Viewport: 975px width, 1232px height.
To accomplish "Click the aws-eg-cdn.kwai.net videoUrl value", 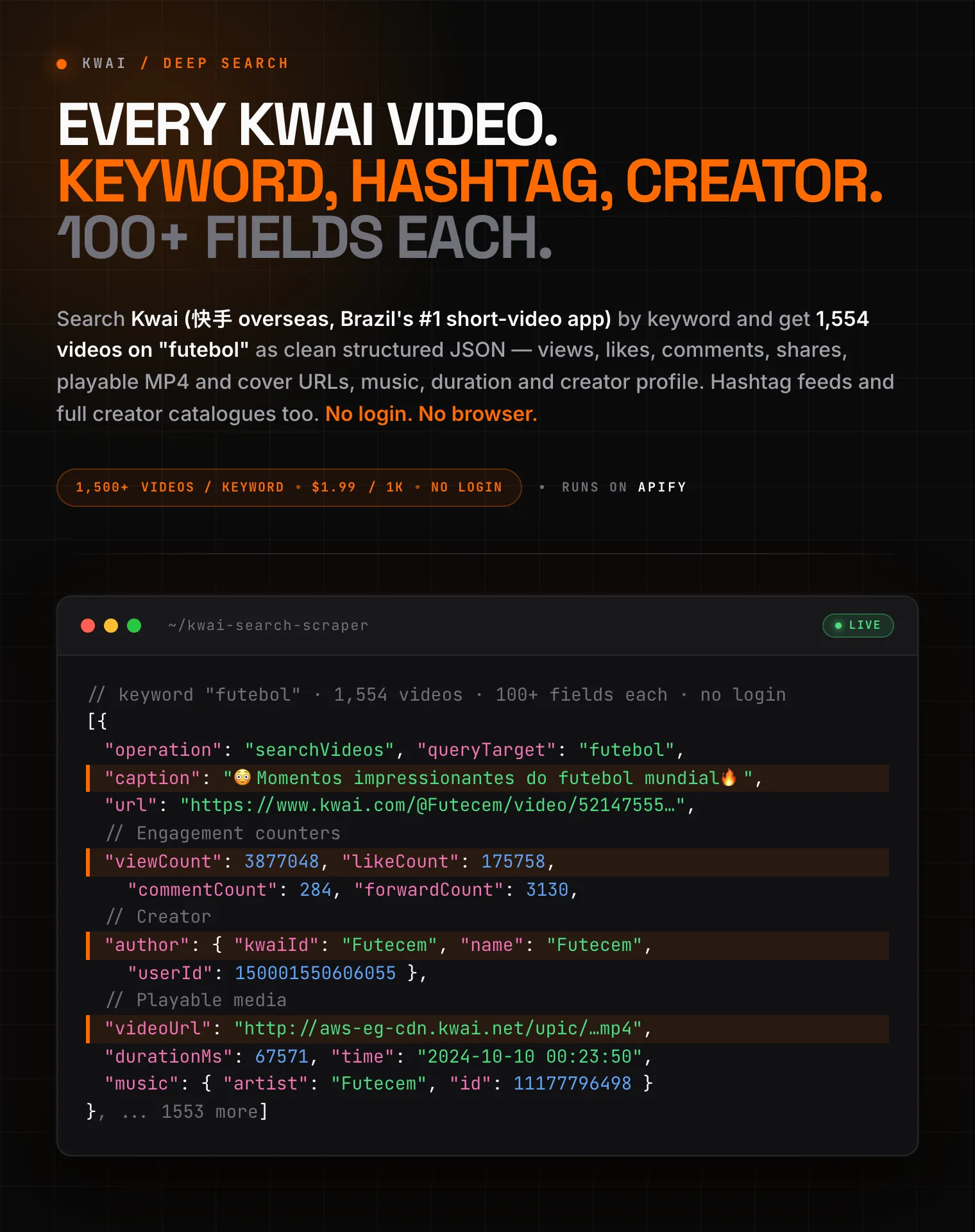I will tap(438, 1029).
